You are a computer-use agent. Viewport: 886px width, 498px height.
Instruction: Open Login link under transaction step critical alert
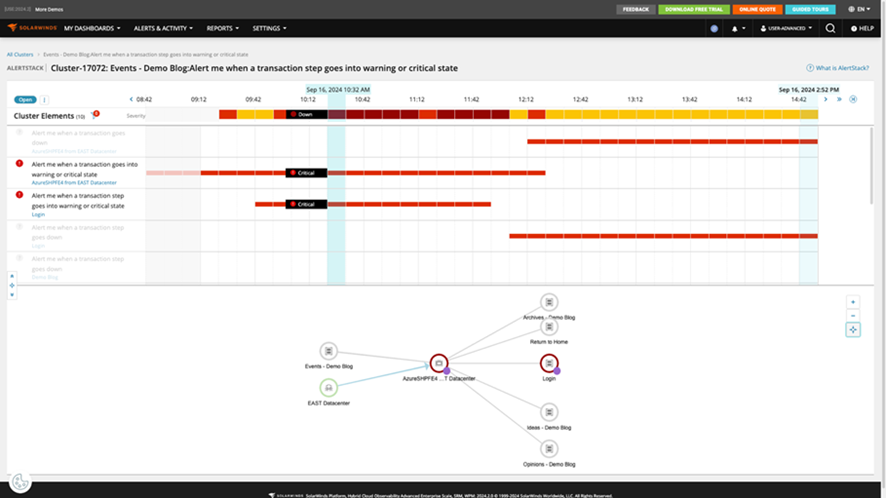pos(38,214)
